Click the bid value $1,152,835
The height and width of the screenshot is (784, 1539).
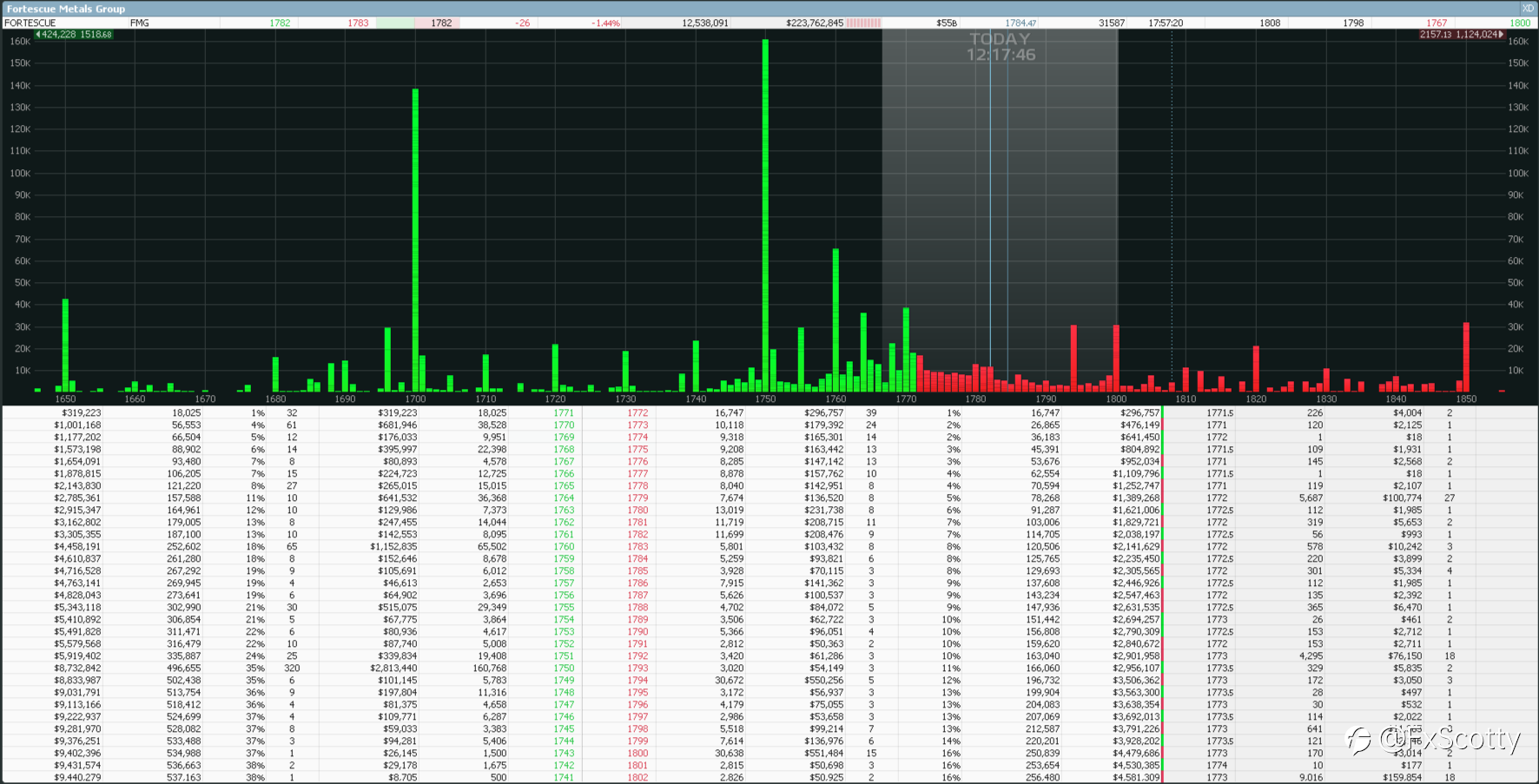coord(393,547)
